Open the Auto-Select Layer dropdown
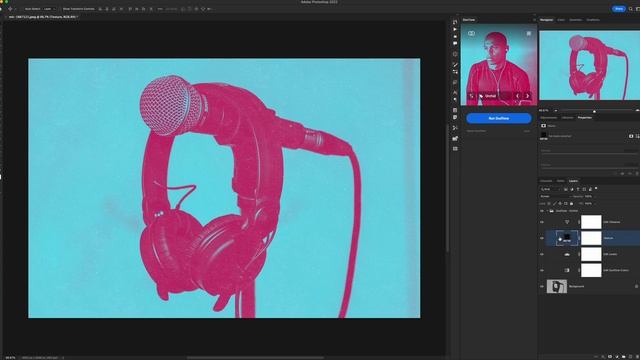 (49, 9)
